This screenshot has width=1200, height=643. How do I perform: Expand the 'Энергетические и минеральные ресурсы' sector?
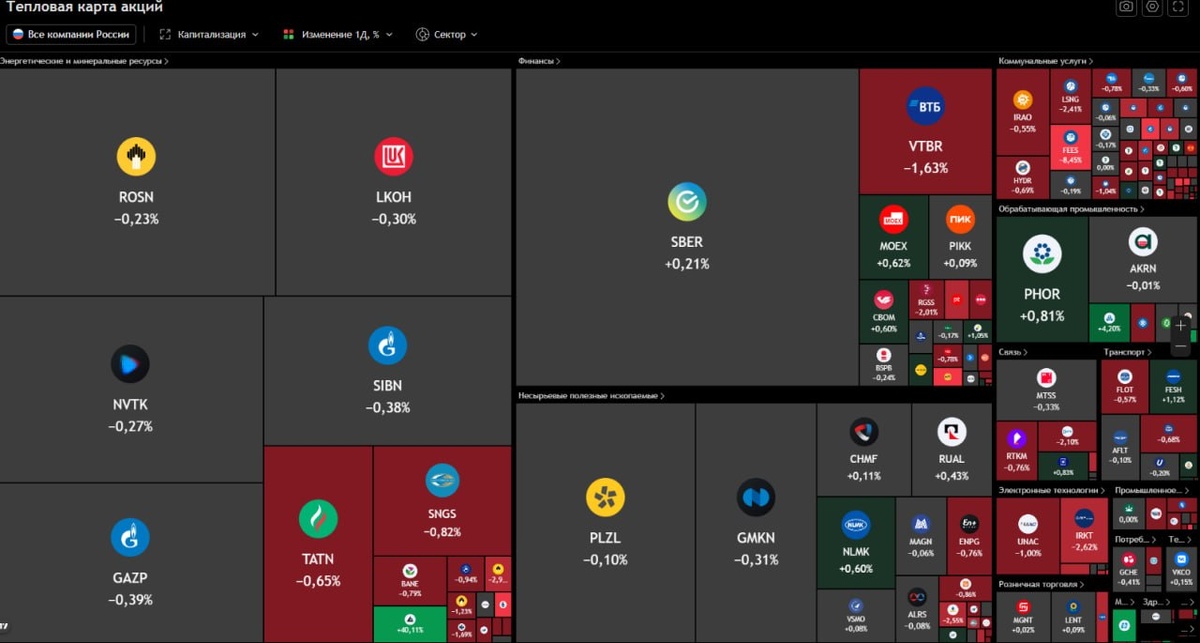[x=84, y=61]
